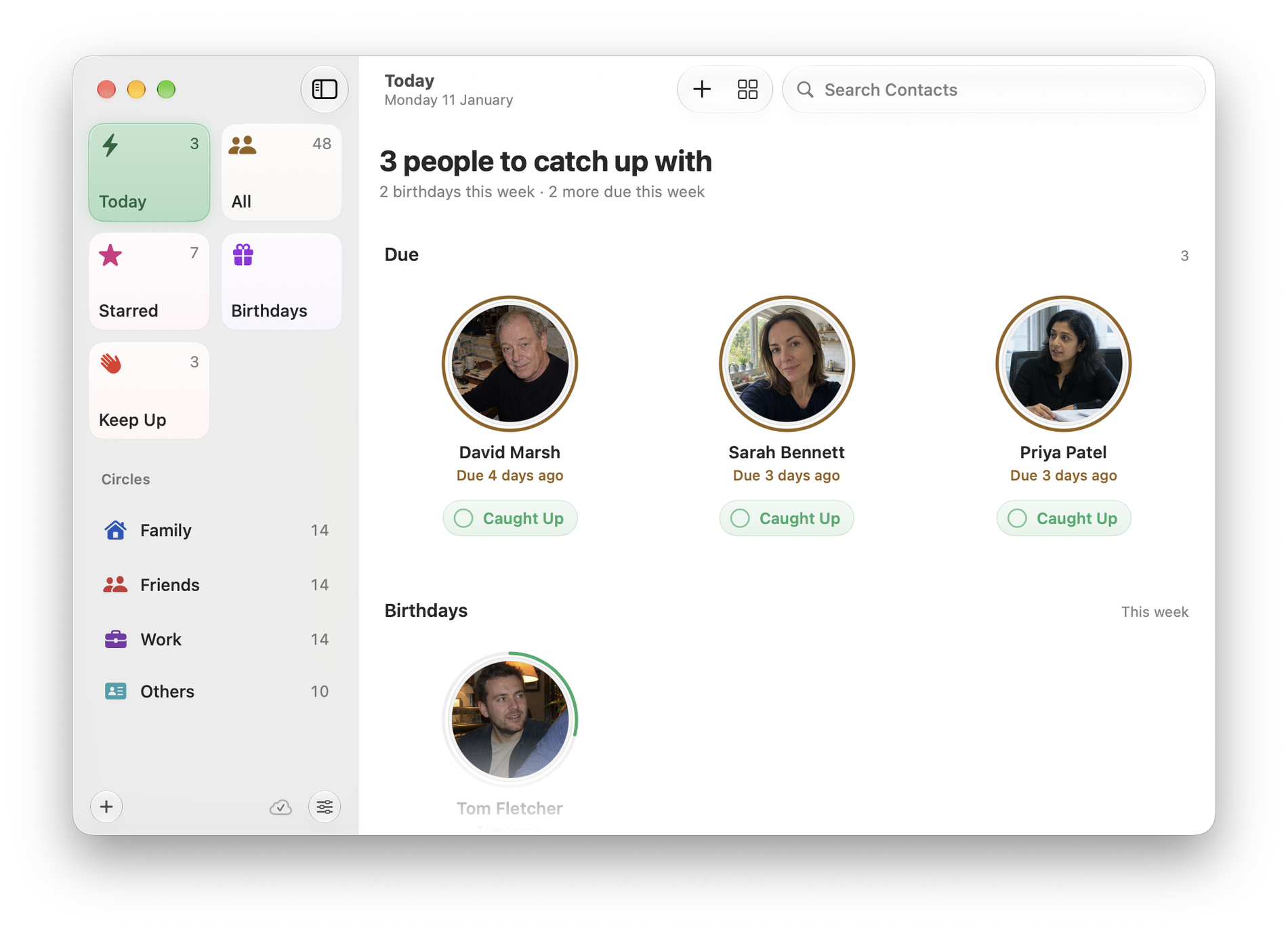Mark David Marsh as Caught Up

click(x=510, y=518)
